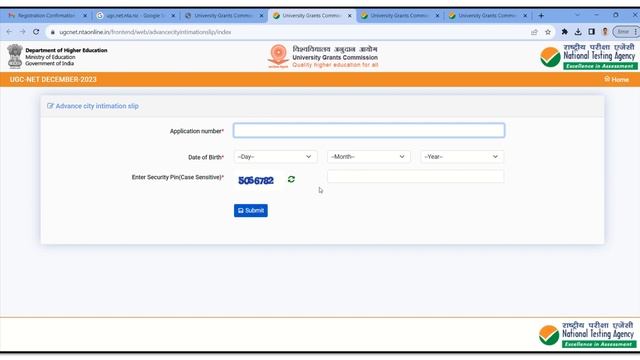
Task: Refresh the security pin captcha
Action: tap(291, 179)
